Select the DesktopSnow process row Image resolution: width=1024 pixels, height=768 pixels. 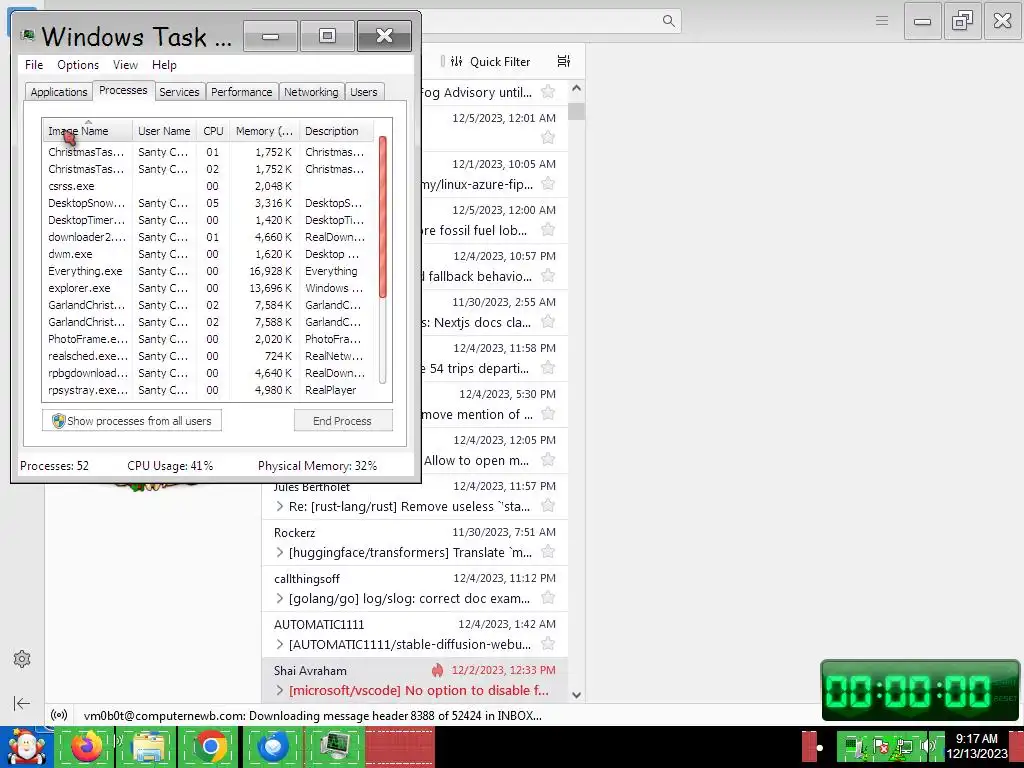click(x=208, y=203)
